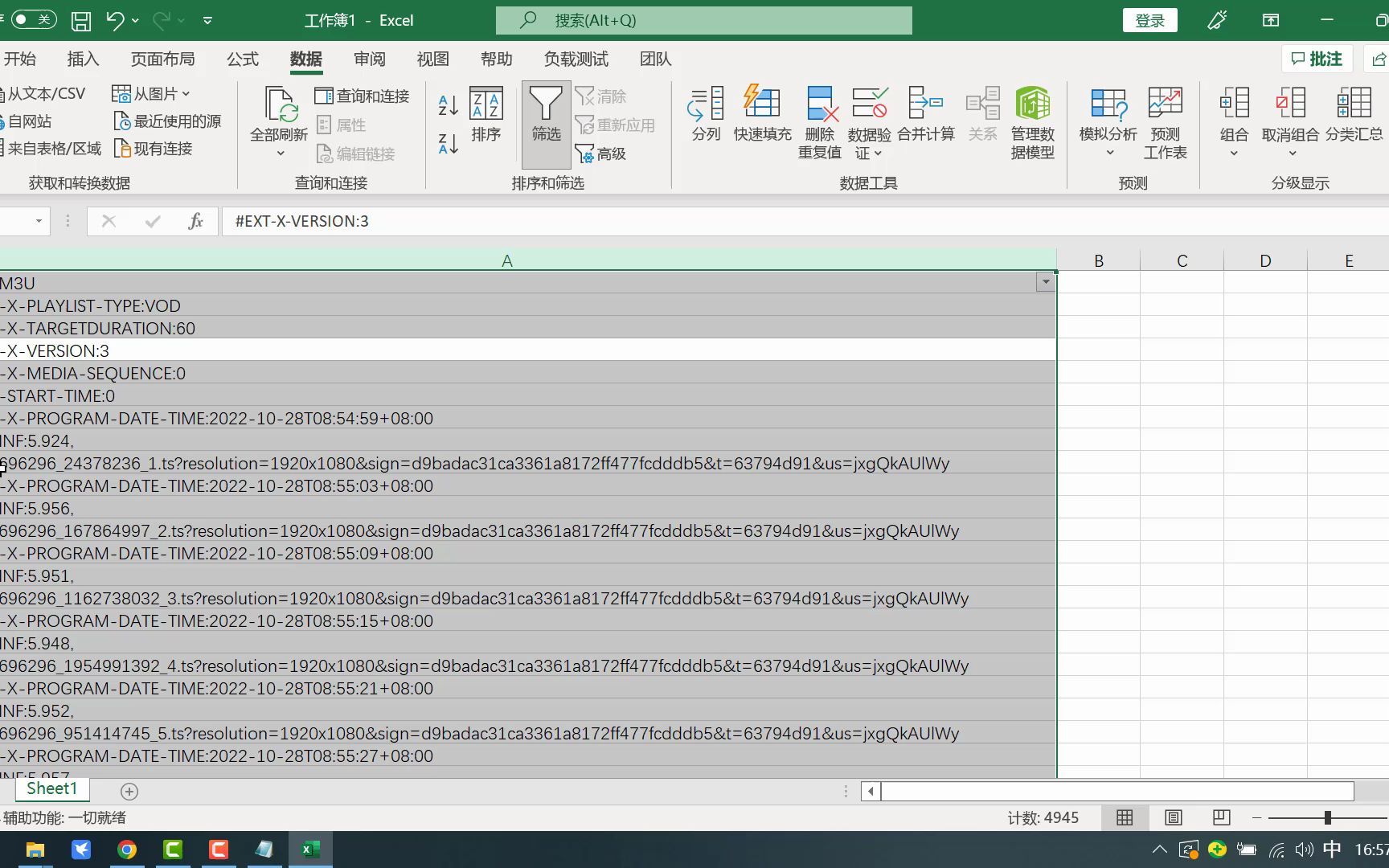Choose 从文本/CSV data import
The height and width of the screenshot is (868, 1389).
(x=43, y=93)
